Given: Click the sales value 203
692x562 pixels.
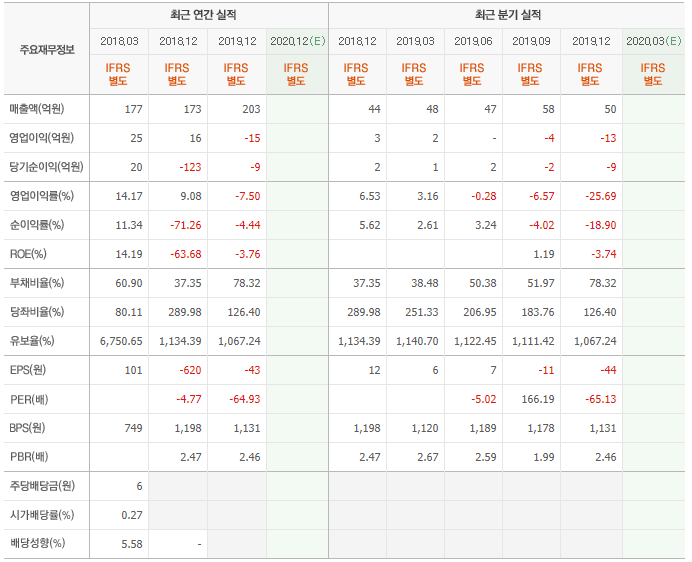Looking at the screenshot, I should pyautogui.click(x=251, y=109).
